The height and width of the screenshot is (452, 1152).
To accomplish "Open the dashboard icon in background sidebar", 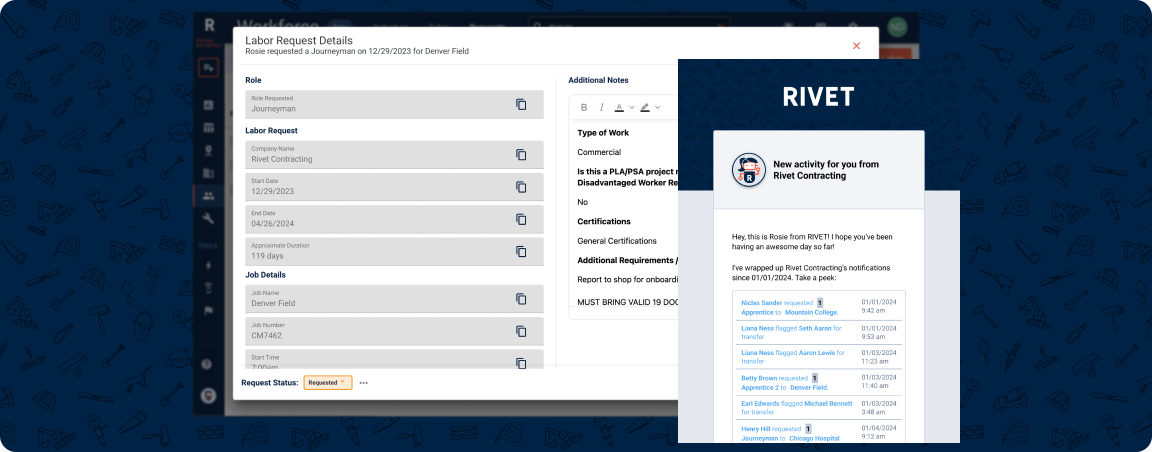I will pyautogui.click(x=209, y=105).
